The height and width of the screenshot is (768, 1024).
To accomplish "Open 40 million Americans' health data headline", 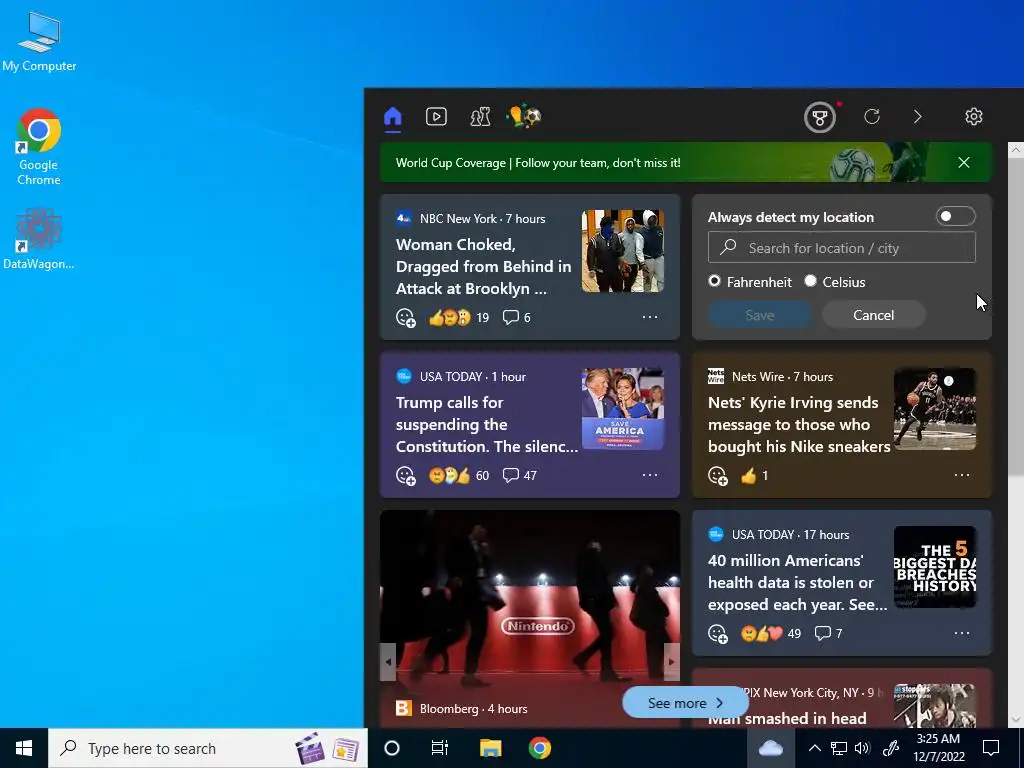I will pyautogui.click(x=797, y=583).
